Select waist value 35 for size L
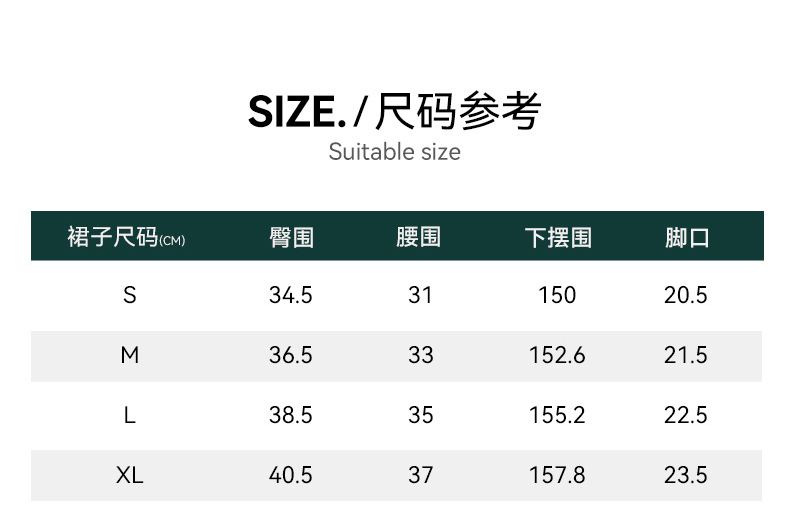790x507 pixels. [420, 415]
